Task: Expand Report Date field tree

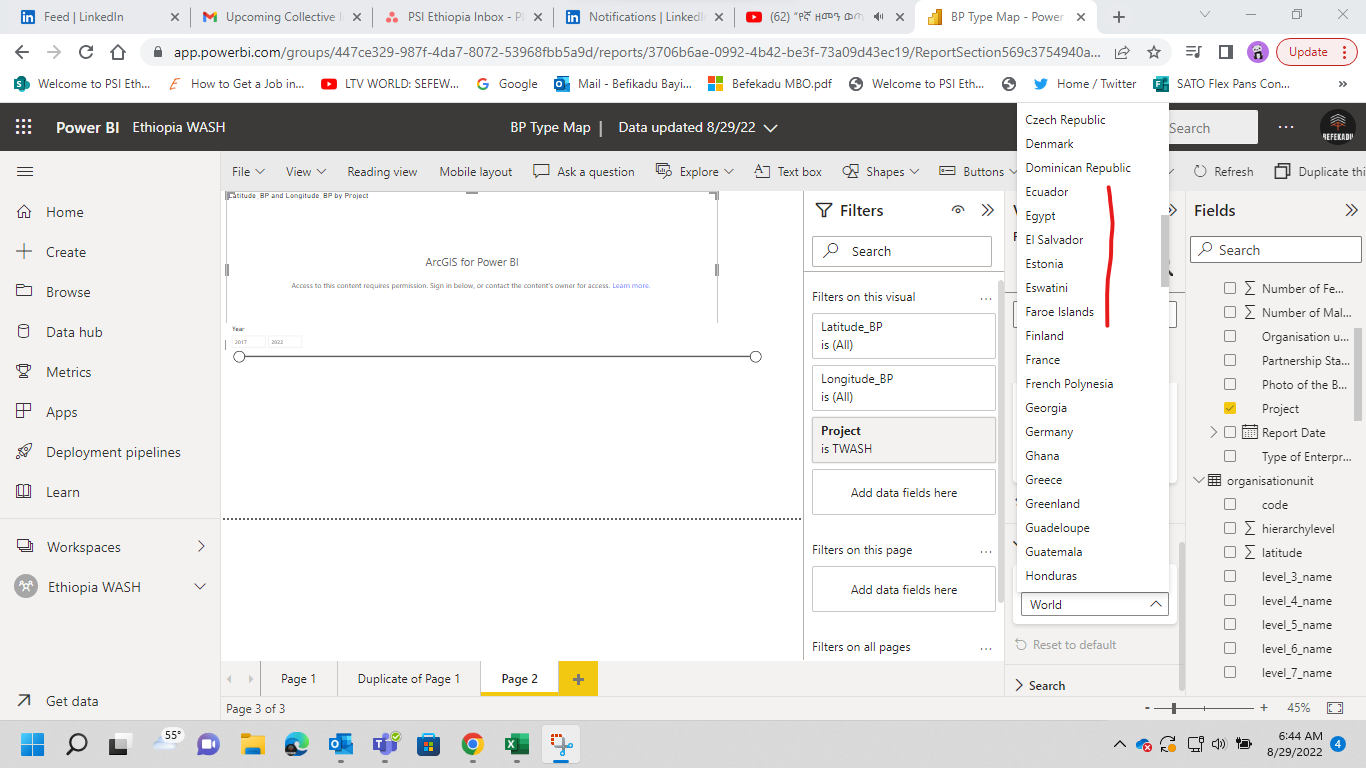Action: [x=1214, y=432]
